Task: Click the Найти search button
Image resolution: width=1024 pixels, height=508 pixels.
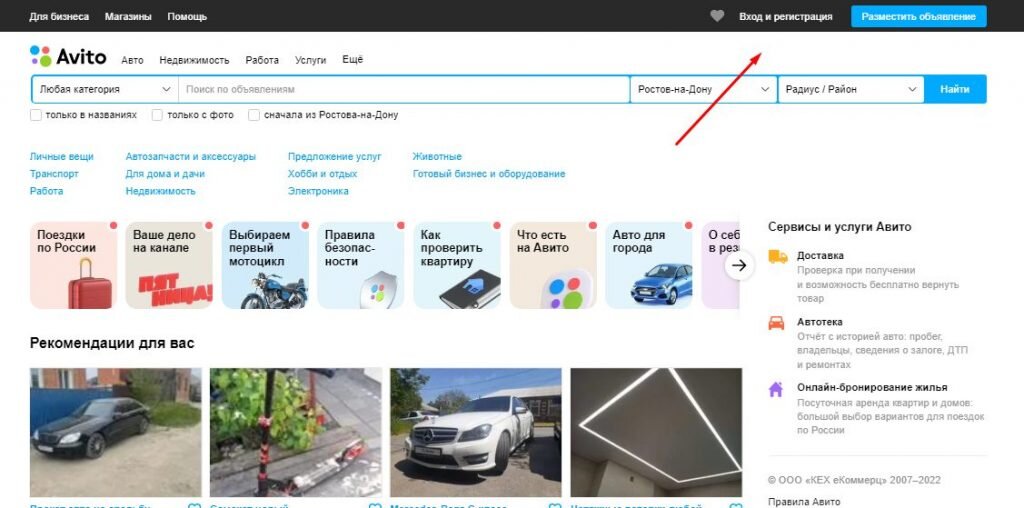Action: (x=955, y=89)
